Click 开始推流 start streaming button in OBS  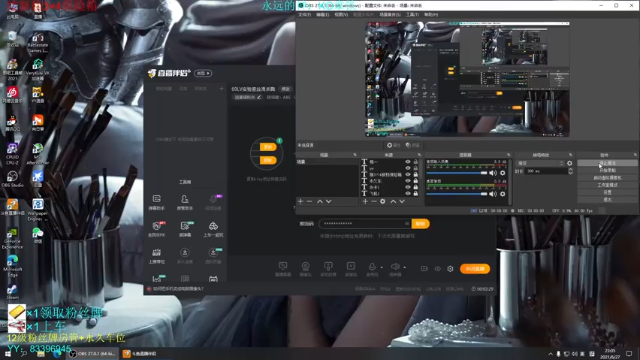pyautogui.click(x=607, y=163)
